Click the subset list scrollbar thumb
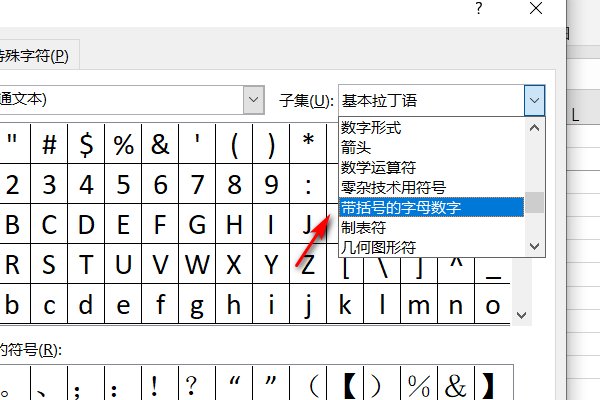The height and width of the screenshot is (400, 600). [535, 202]
